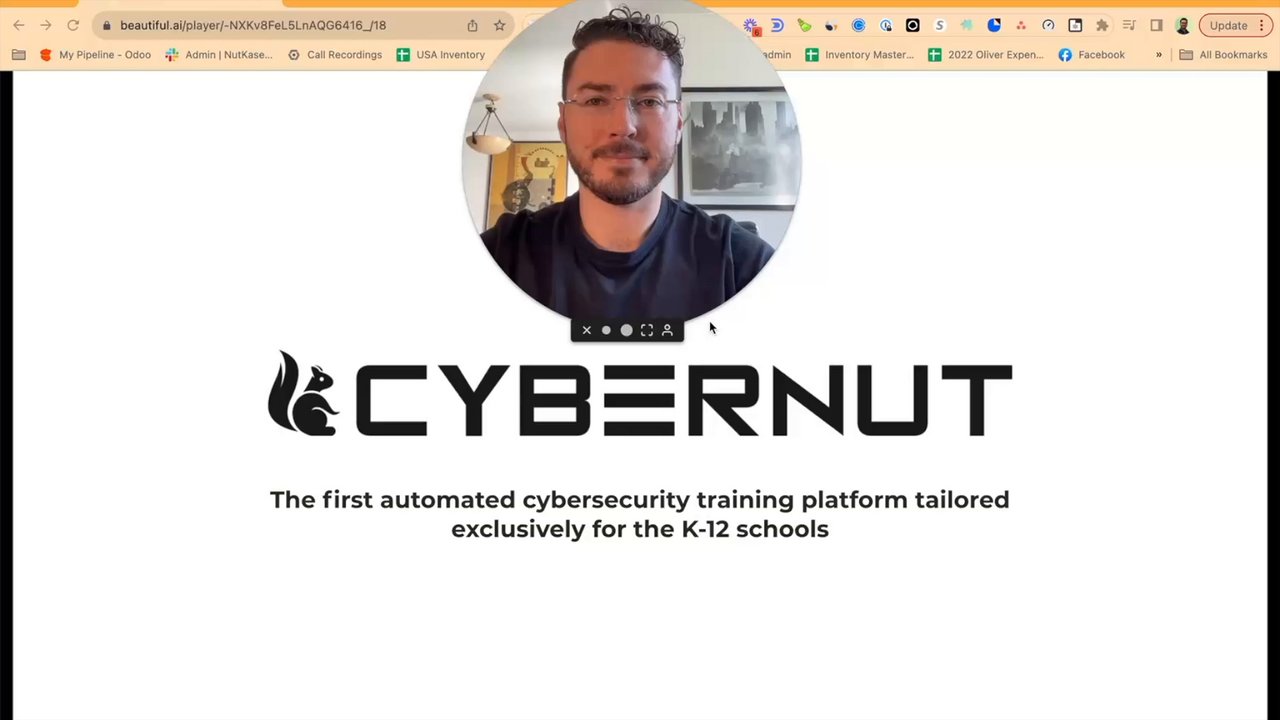Viewport: 1280px width, 720px height.
Task: Close the camera bubble overlay
Action: (587, 330)
